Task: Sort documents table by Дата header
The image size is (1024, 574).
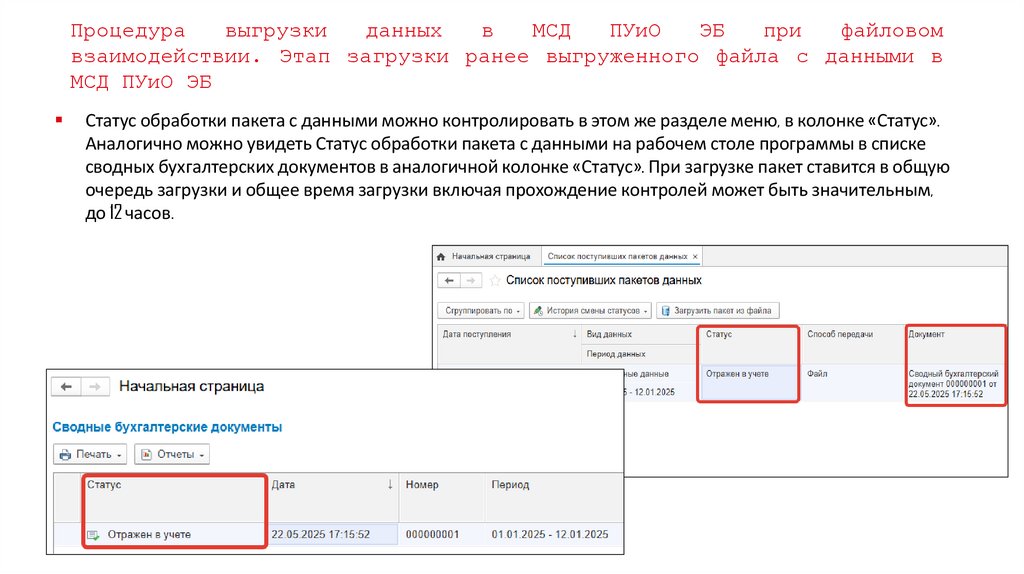Action: pyautogui.click(x=333, y=497)
